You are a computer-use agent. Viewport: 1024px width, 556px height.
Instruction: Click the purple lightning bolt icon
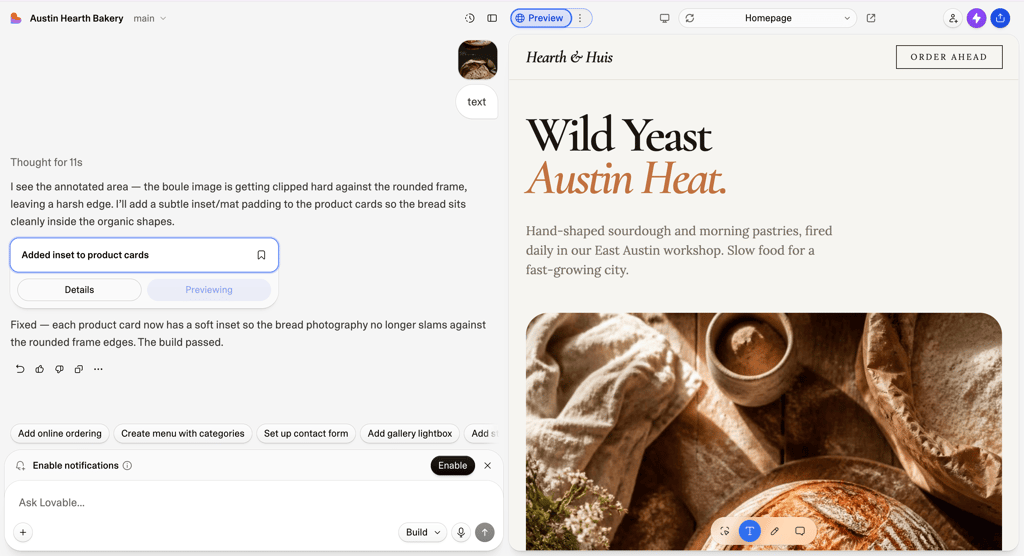pos(976,18)
